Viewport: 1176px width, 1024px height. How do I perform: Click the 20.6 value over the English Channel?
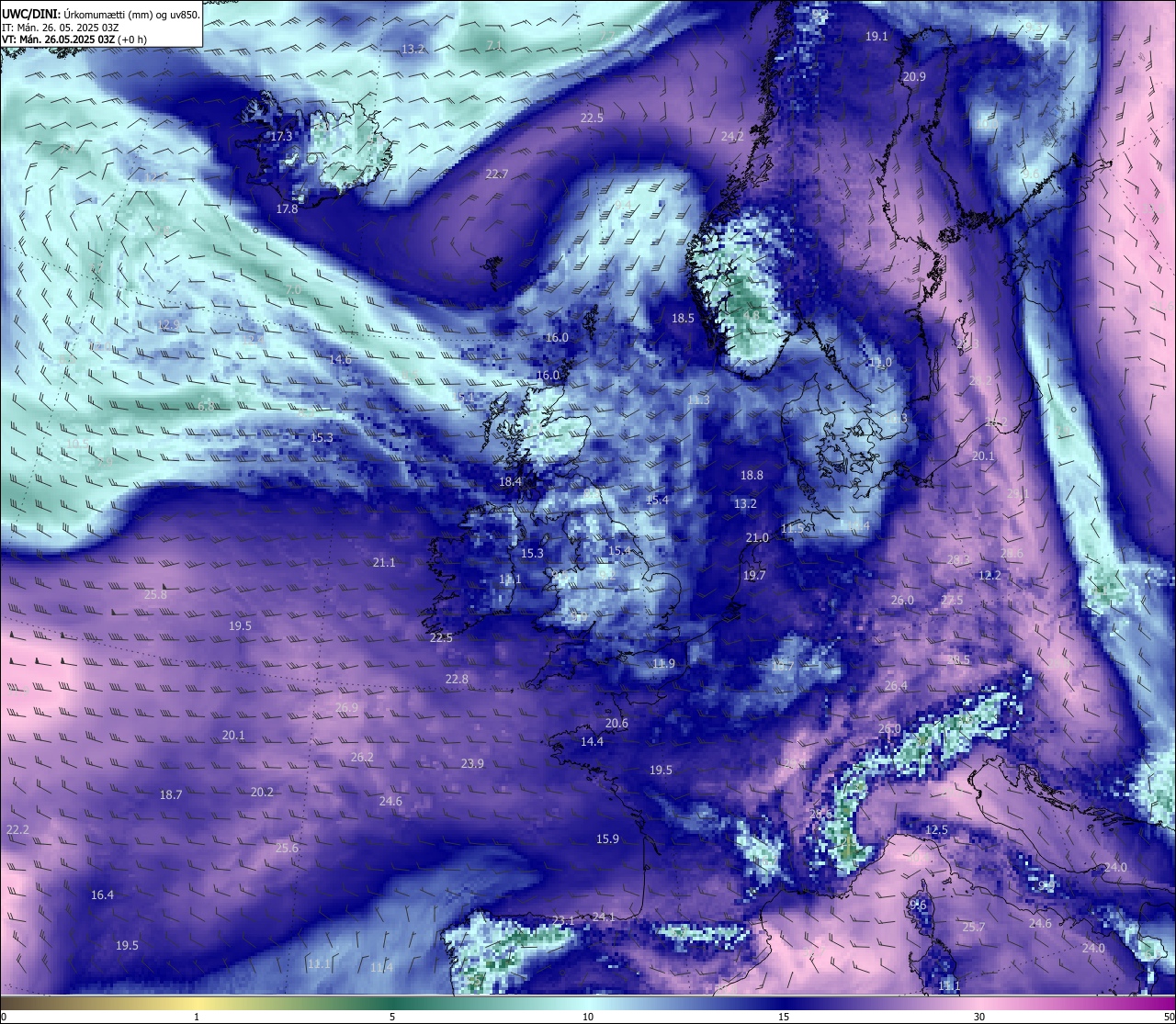pyautogui.click(x=616, y=724)
